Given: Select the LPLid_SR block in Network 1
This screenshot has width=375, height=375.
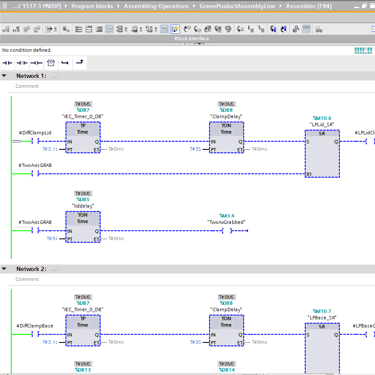Looking at the screenshot, I should point(322,154).
